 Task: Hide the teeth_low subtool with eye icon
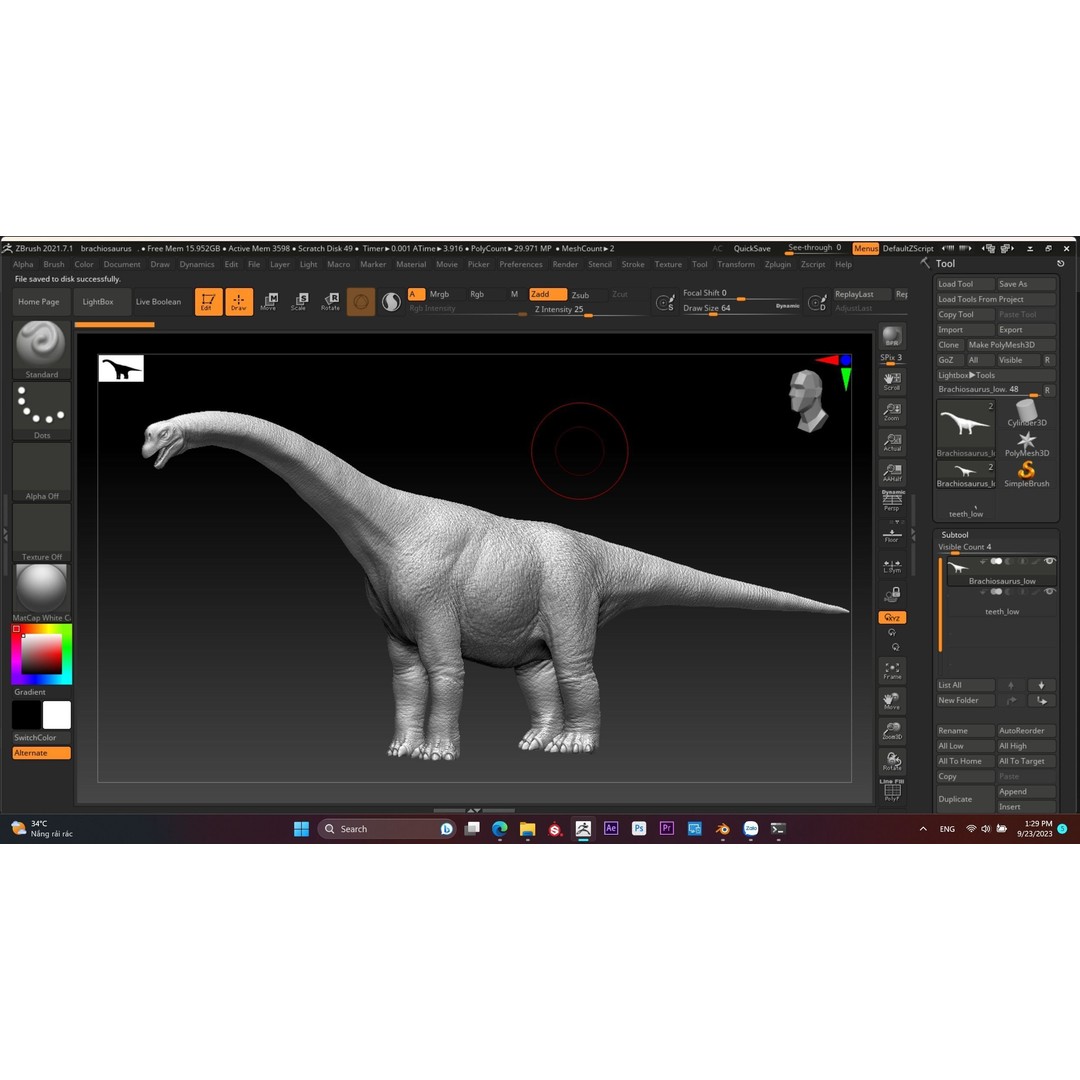[1049, 592]
